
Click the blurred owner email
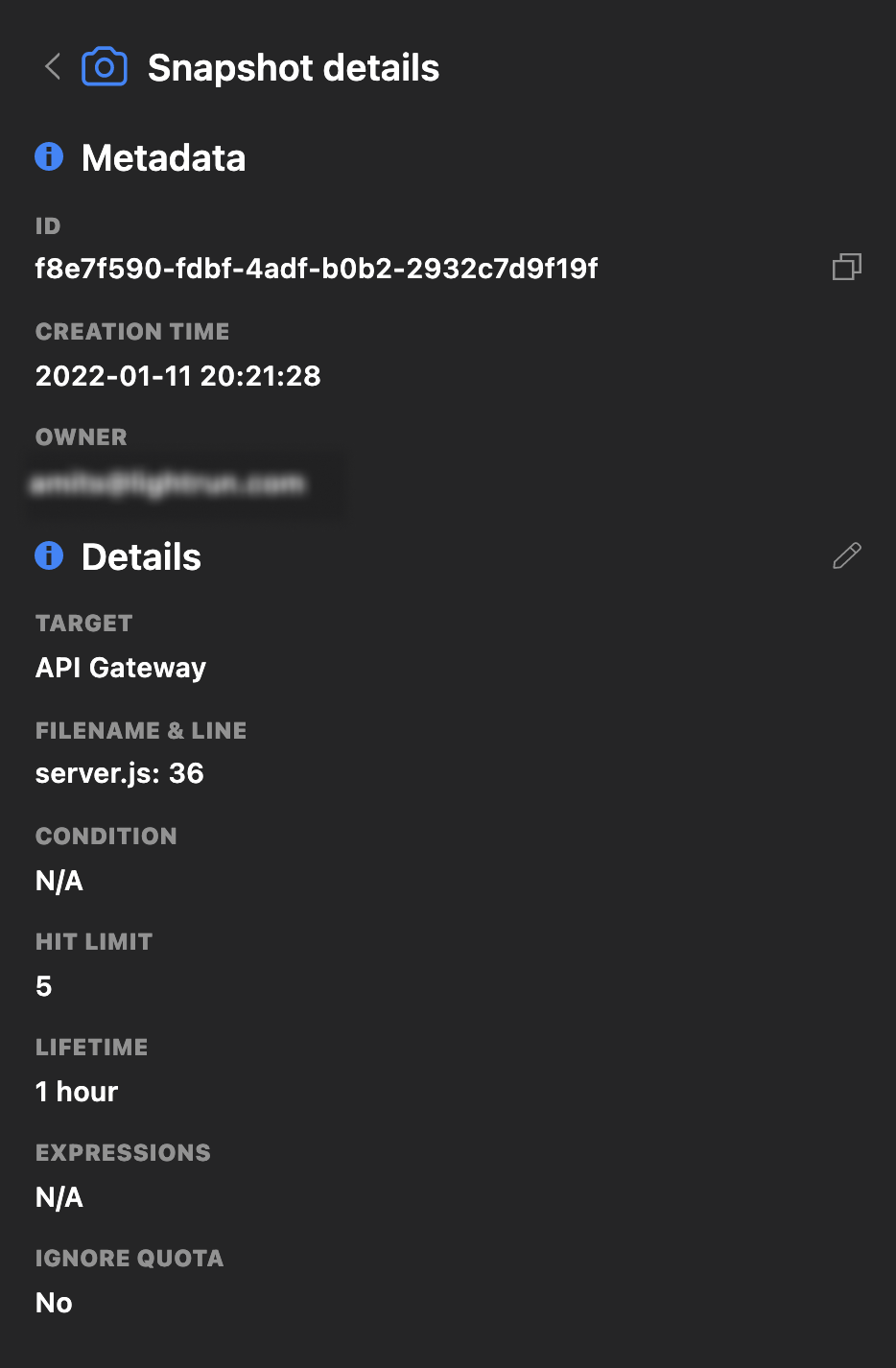(x=168, y=484)
